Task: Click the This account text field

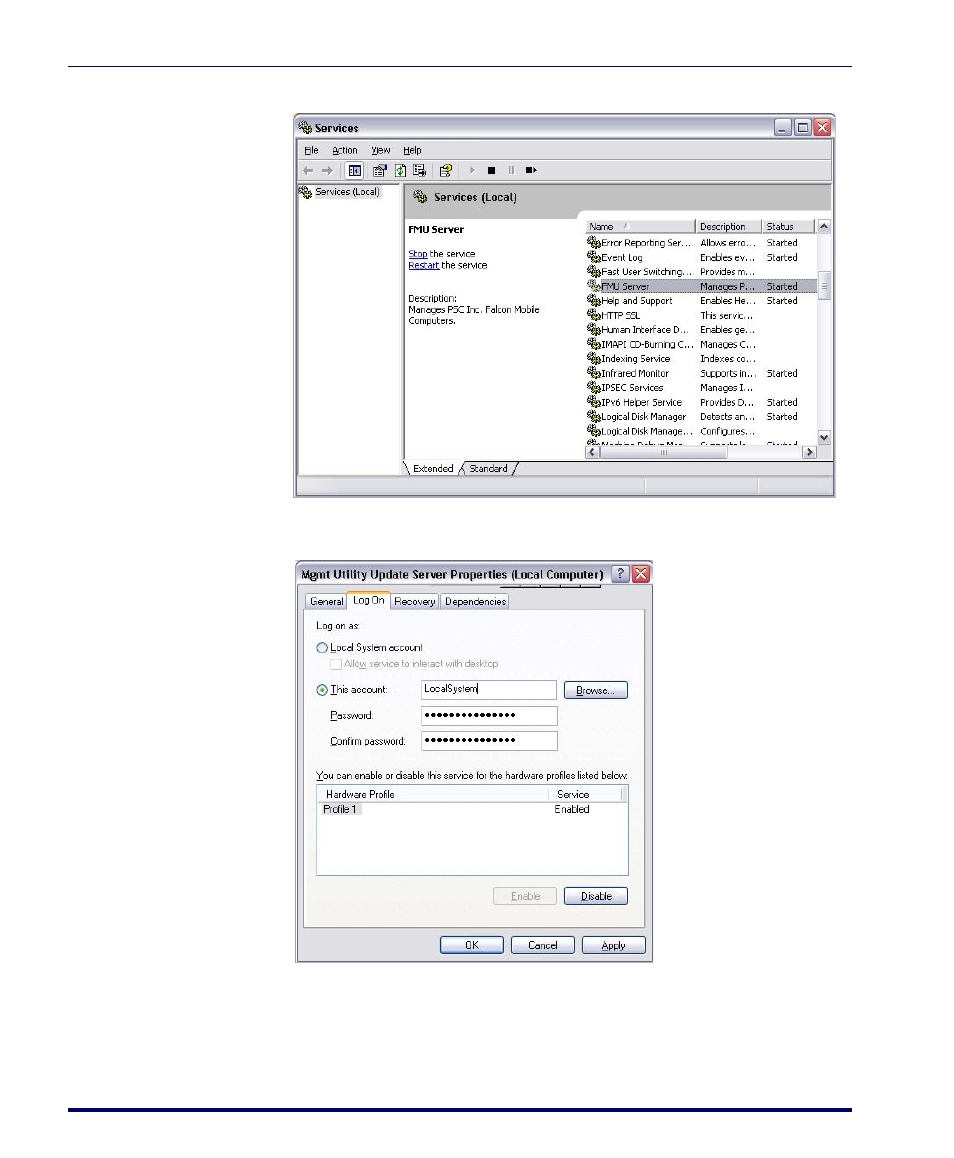Action: point(489,689)
